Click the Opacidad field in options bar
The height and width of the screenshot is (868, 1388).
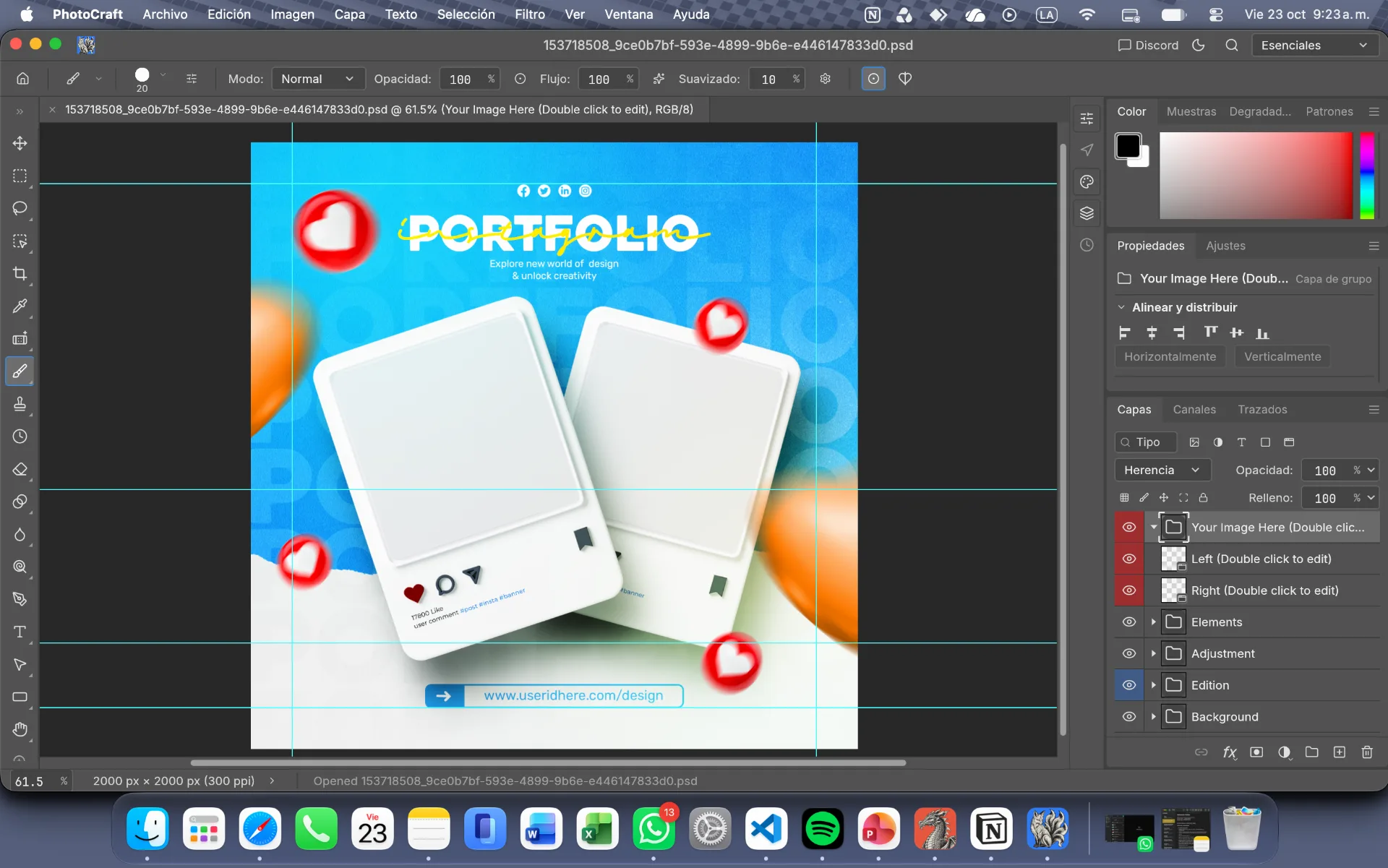pos(469,79)
